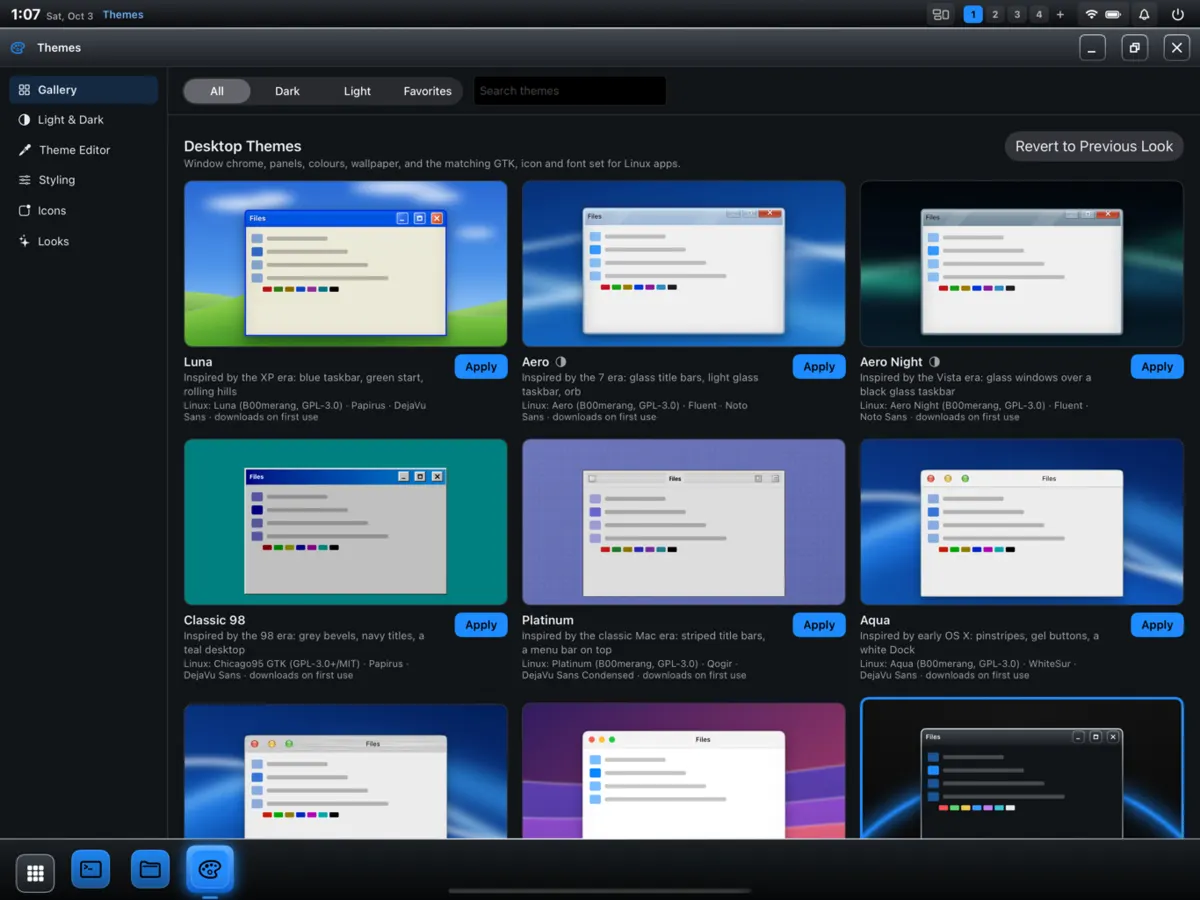Select the Aero theme preview thumbnail
1200x900 pixels.
(684, 264)
